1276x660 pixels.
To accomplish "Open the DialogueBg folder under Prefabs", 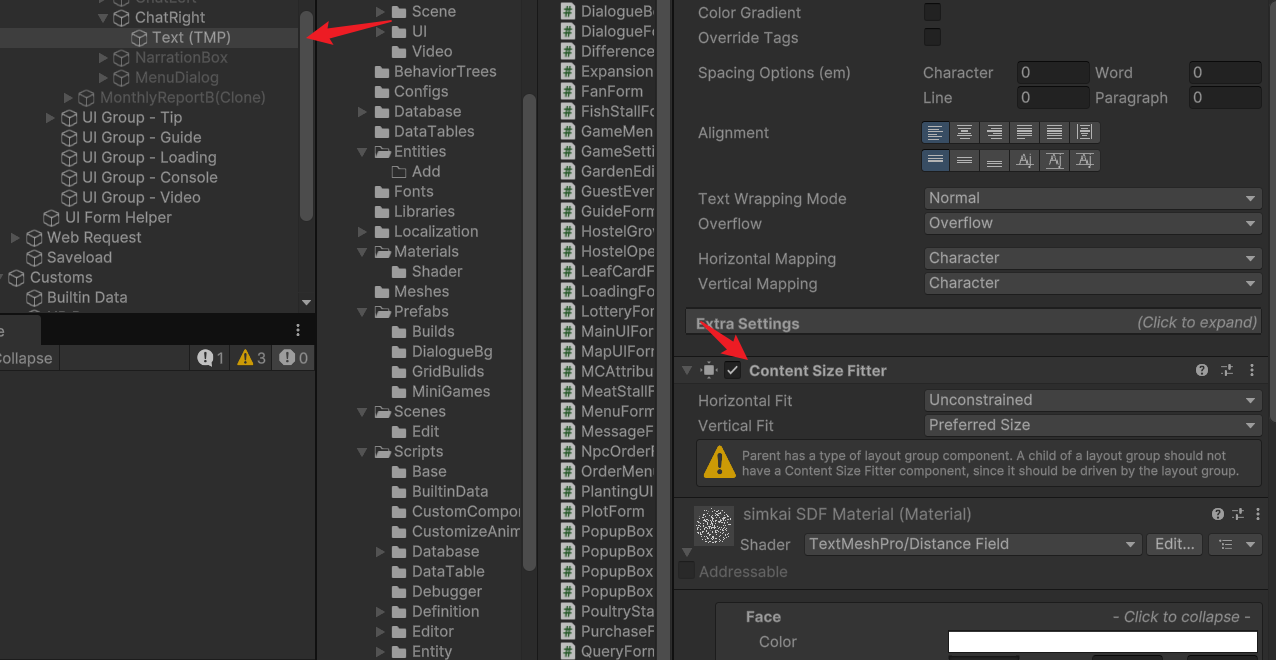I will [x=452, y=351].
